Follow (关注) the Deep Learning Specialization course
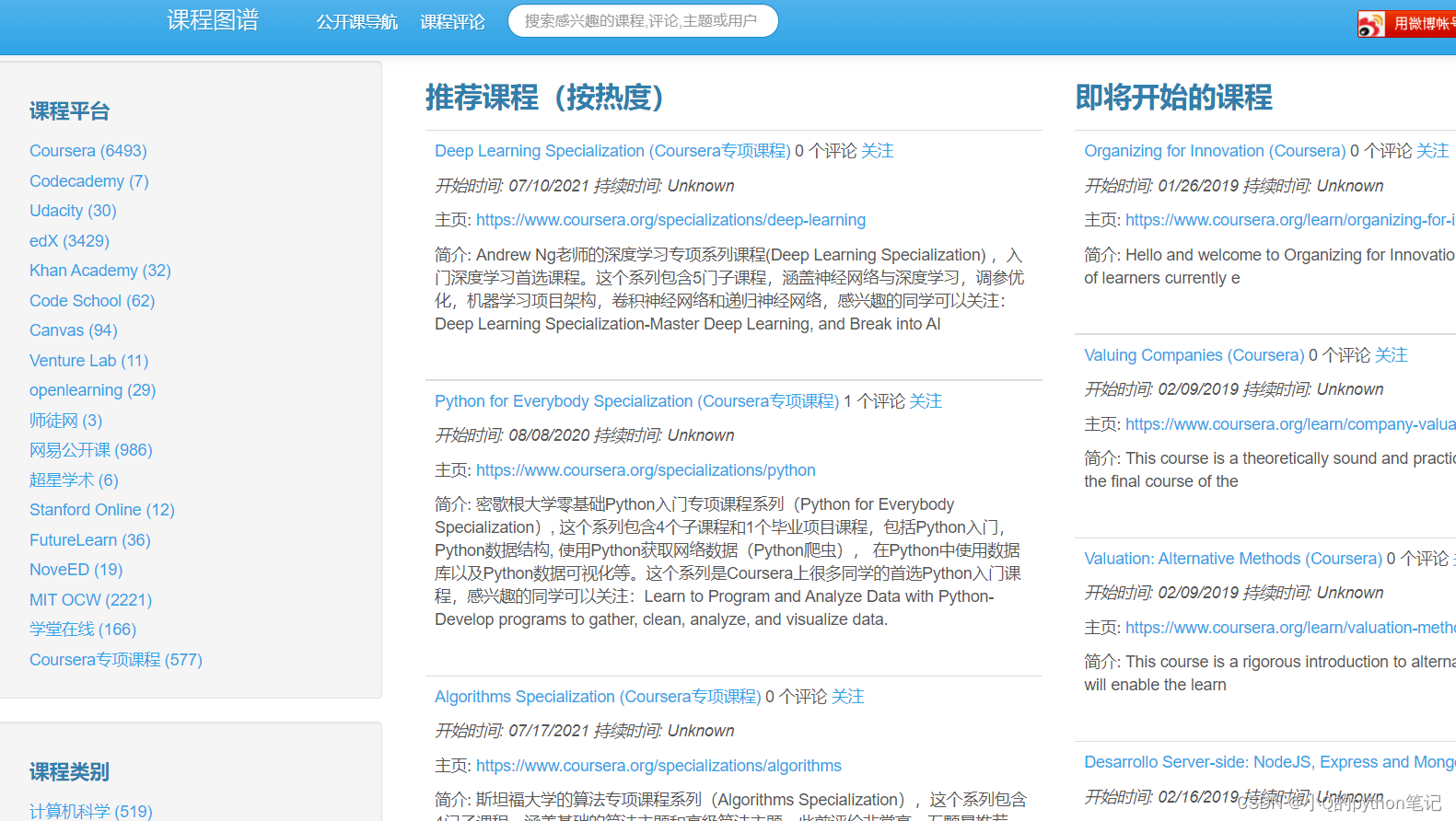Viewport: 1456px width, 821px height. (878, 151)
